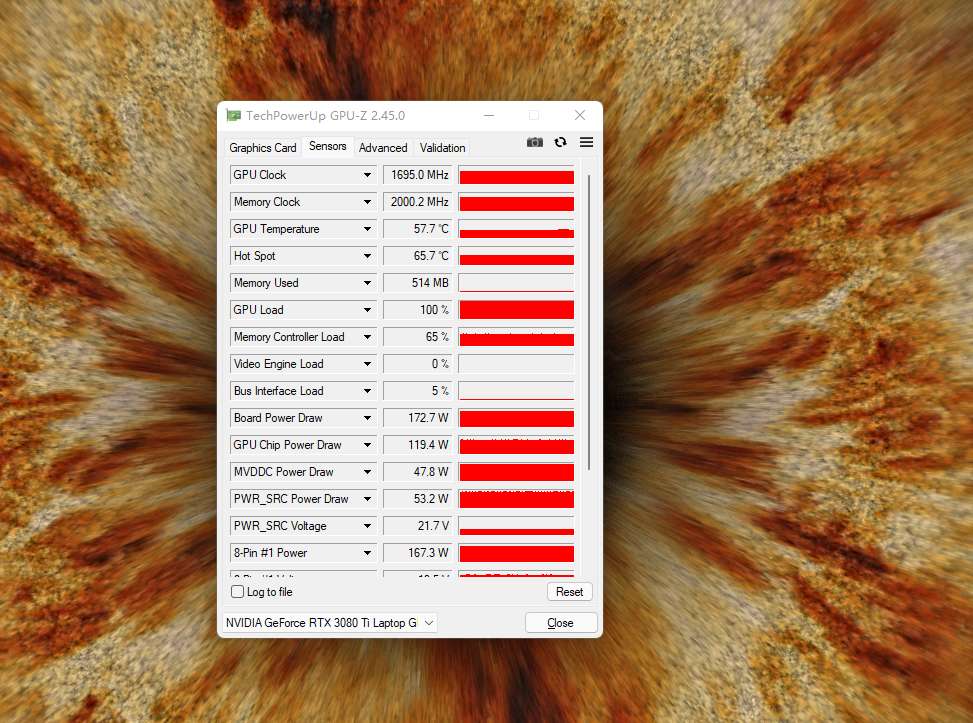Screen dimensions: 973x723
Task: Click the 8-Pin #1 Power graph
Action: tap(516, 553)
